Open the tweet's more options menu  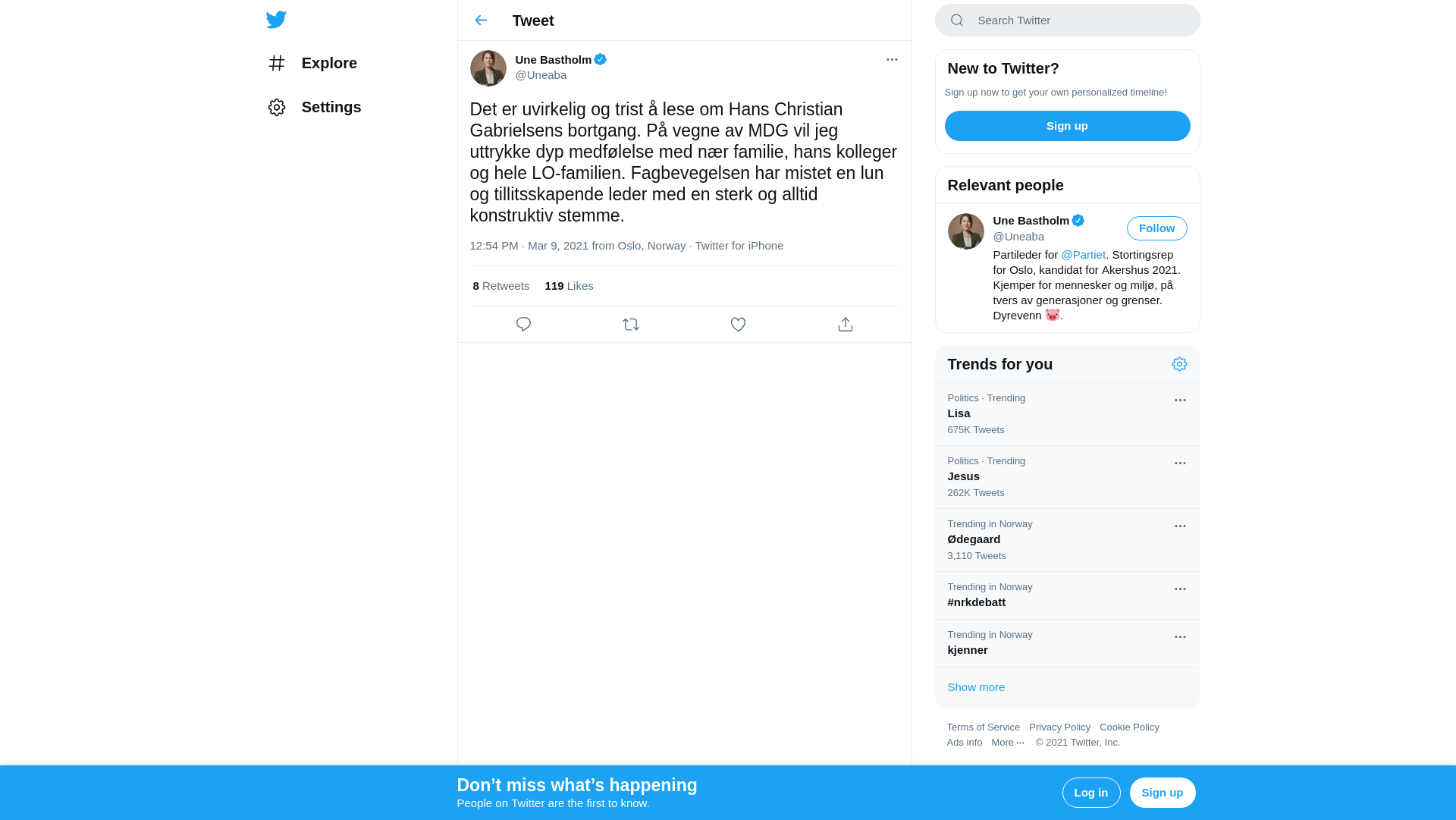point(892,59)
